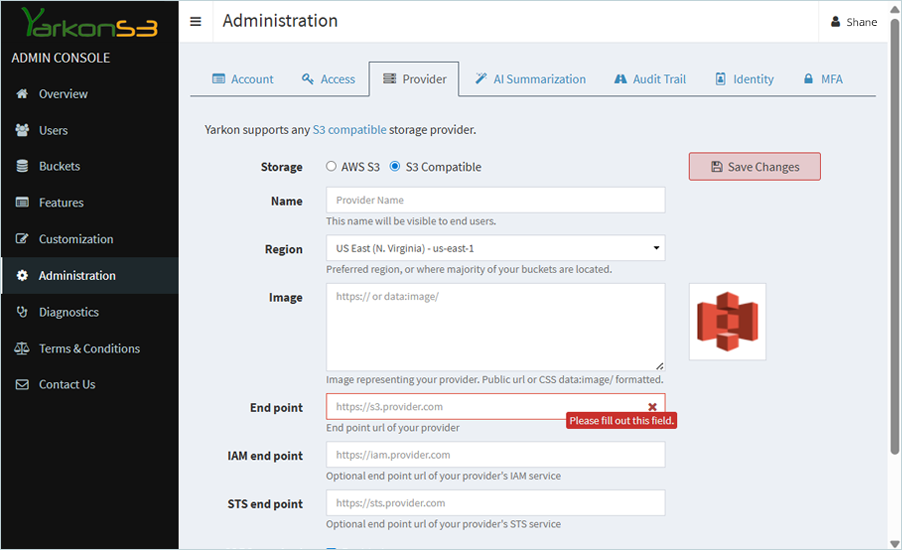Go to the MFA tab
The image size is (902, 550).
823,79
